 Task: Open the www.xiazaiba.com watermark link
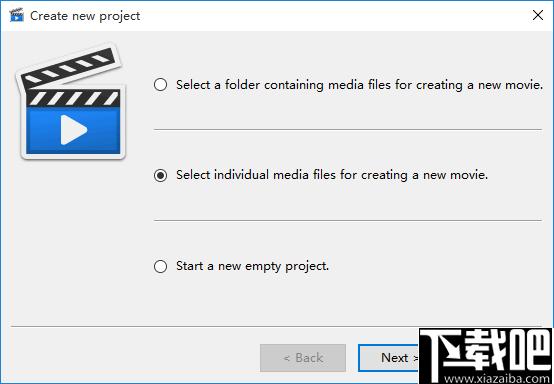click(x=497, y=379)
